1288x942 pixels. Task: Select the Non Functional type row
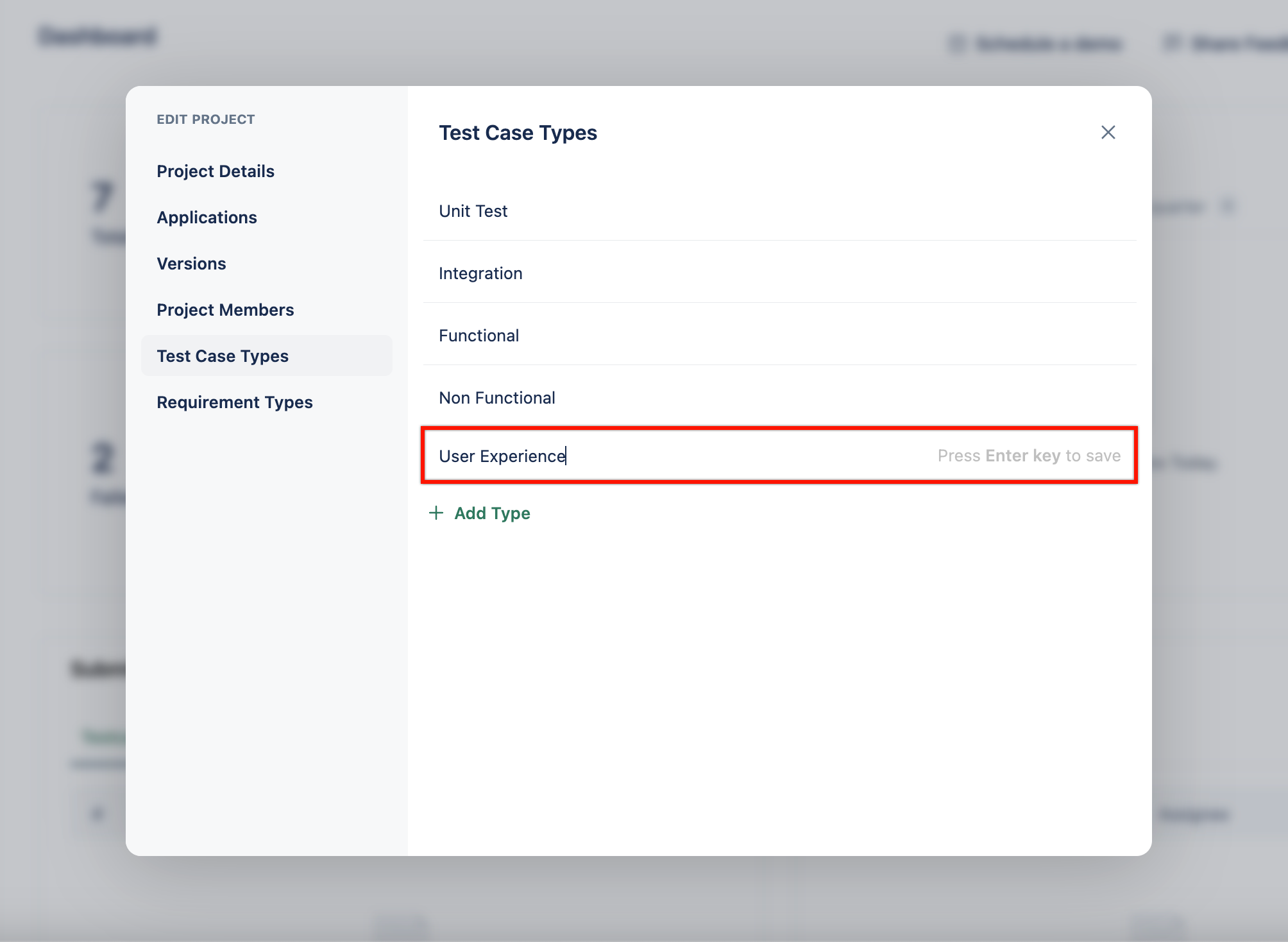tap(779, 397)
